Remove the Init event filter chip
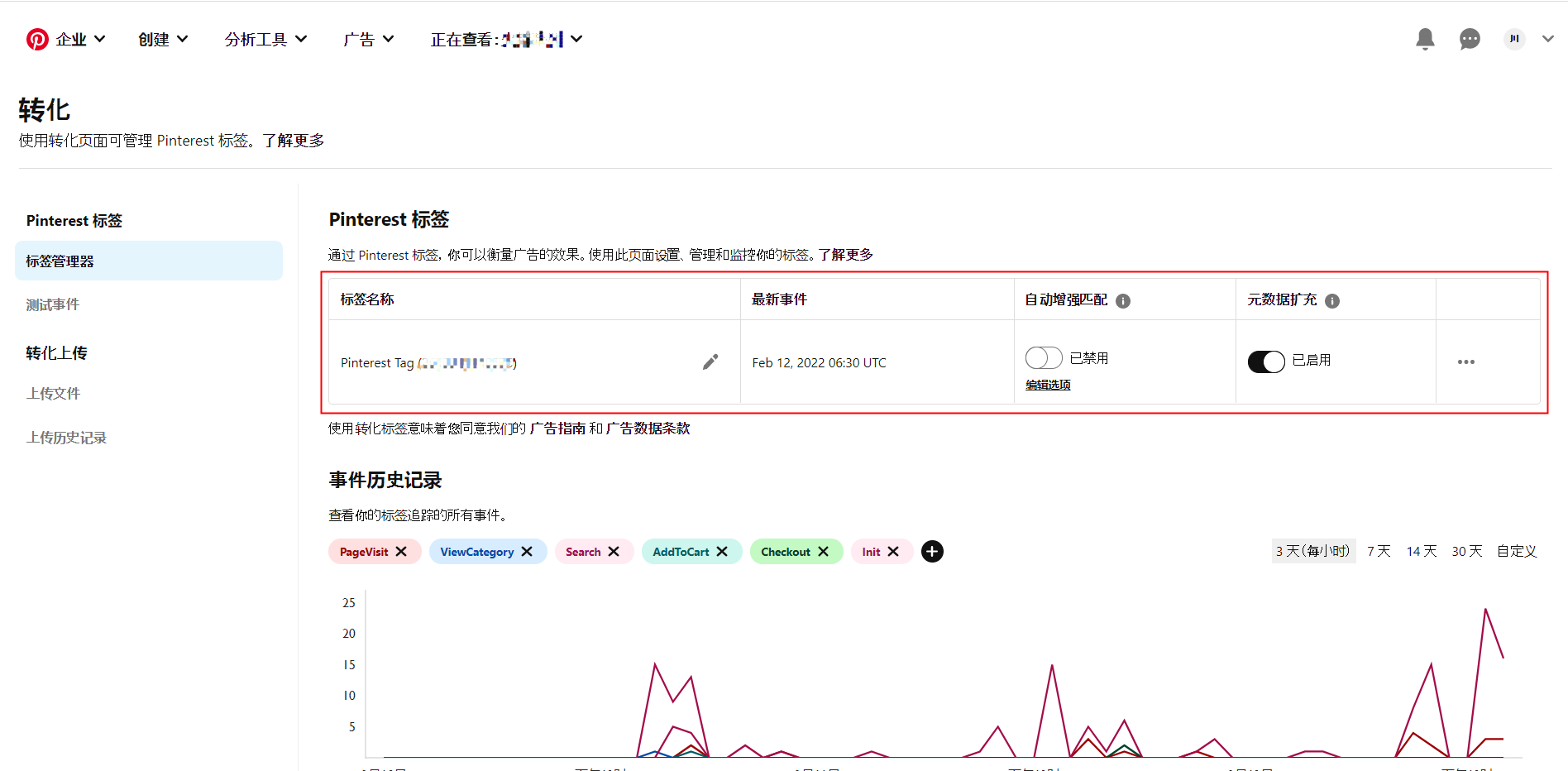This screenshot has width=1568, height=771. 893,552
